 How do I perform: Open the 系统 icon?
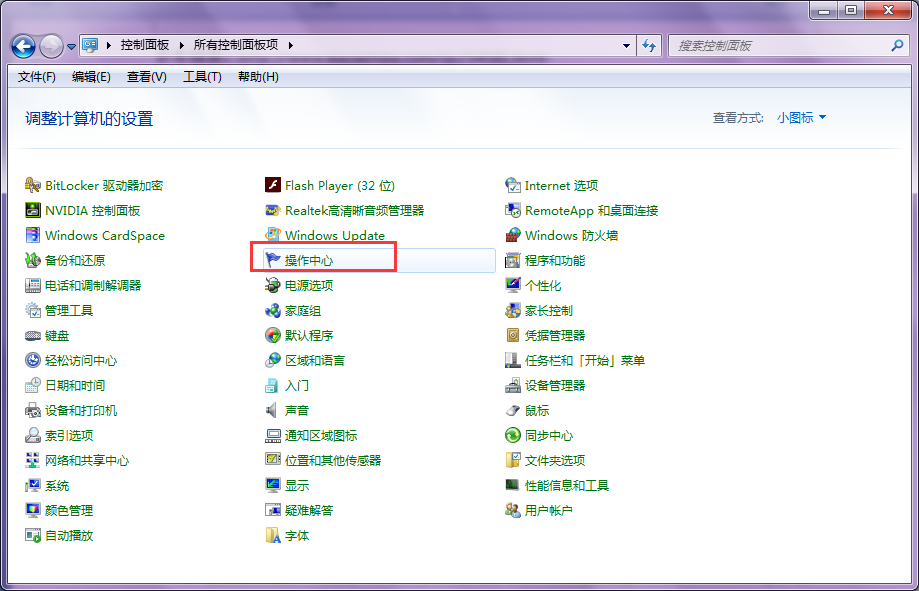pyautogui.click(x=32, y=485)
